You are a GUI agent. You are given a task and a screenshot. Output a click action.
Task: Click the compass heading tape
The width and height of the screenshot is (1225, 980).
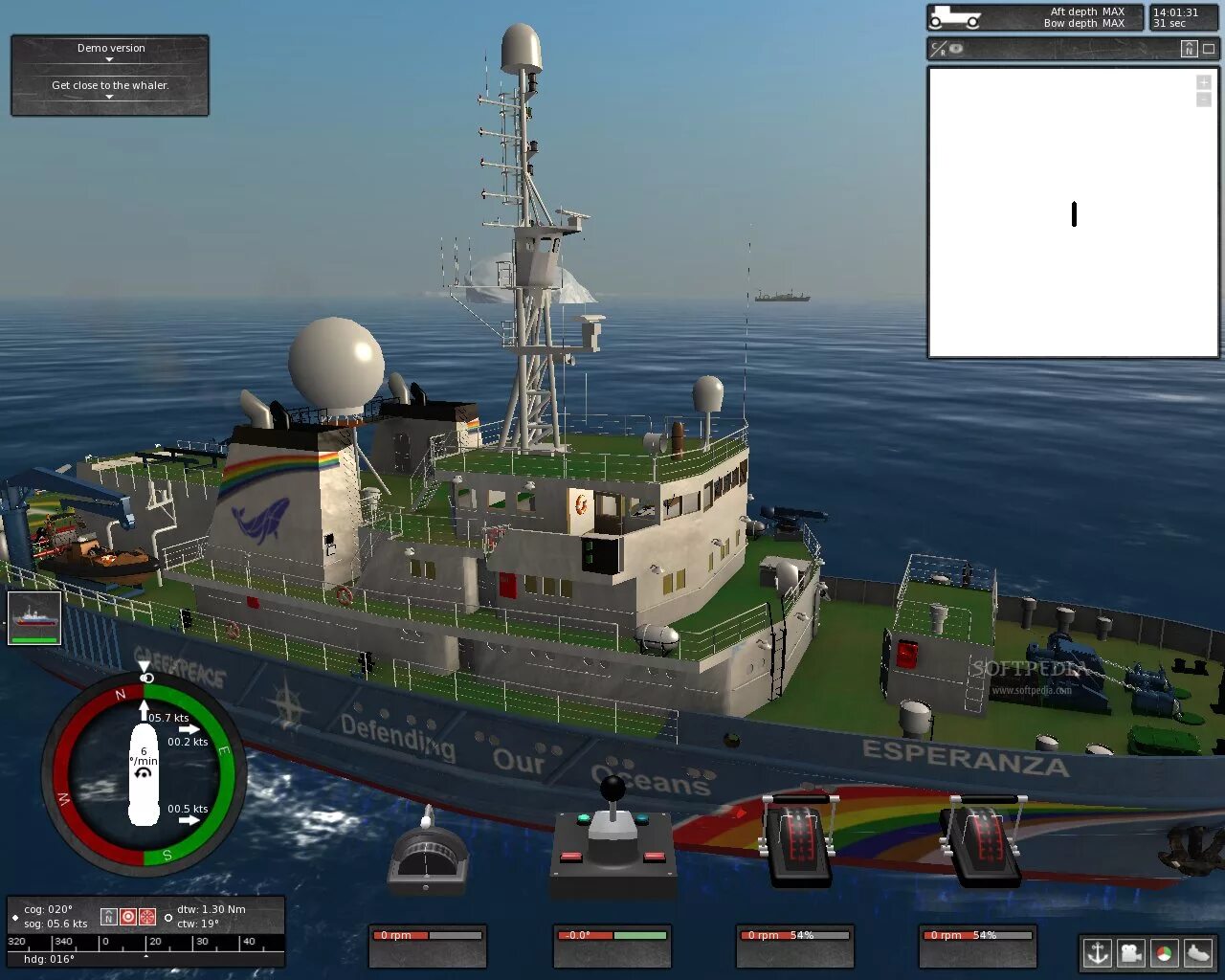tap(145, 943)
